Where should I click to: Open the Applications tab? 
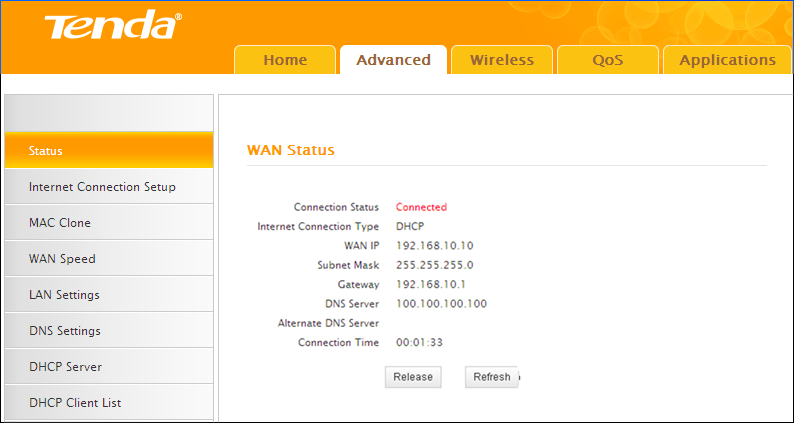tap(727, 60)
